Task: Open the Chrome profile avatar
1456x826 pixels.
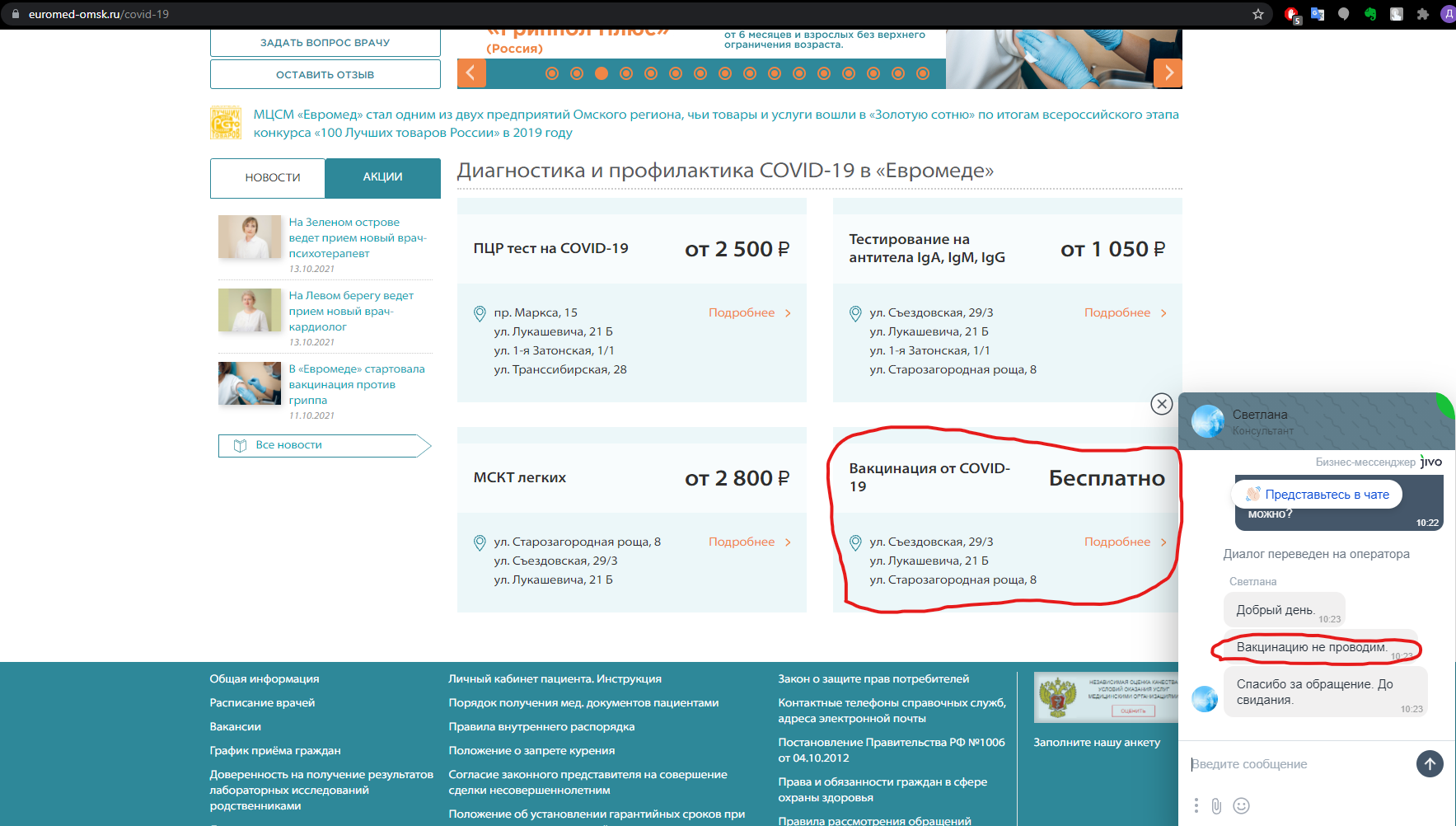Action: tap(1448, 14)
